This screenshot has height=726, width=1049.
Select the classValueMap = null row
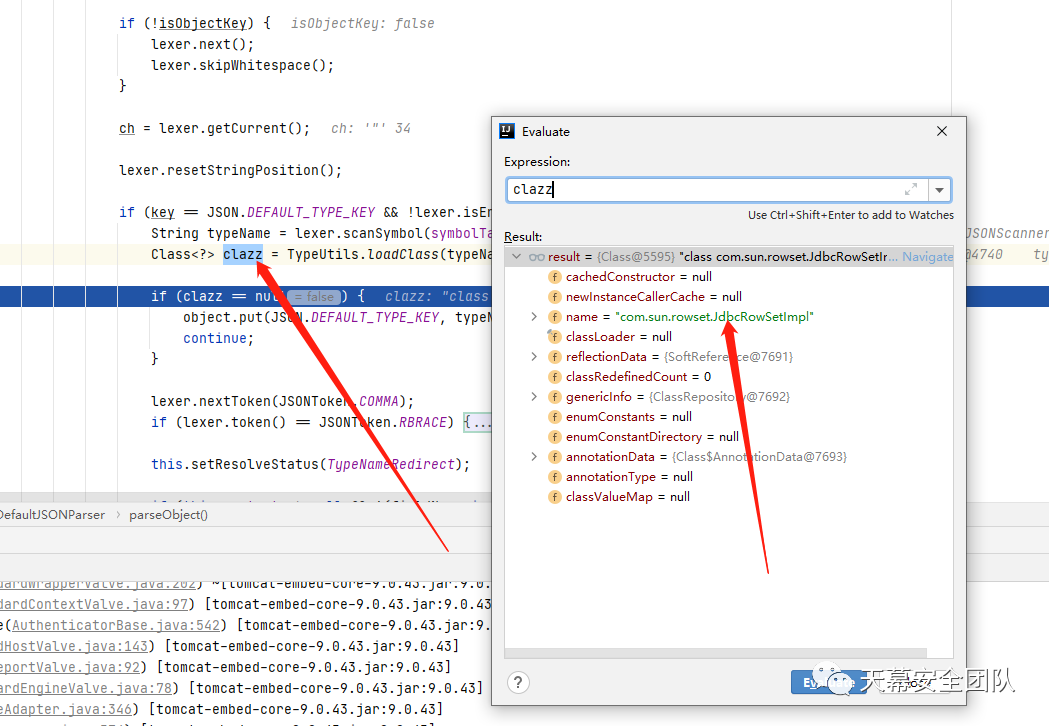click(x=729, y=497)
